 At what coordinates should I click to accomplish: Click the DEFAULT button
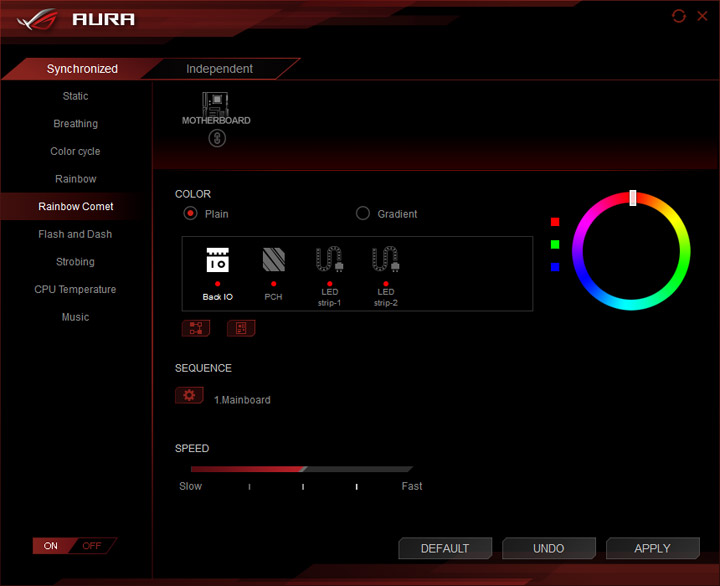point(445,548)
